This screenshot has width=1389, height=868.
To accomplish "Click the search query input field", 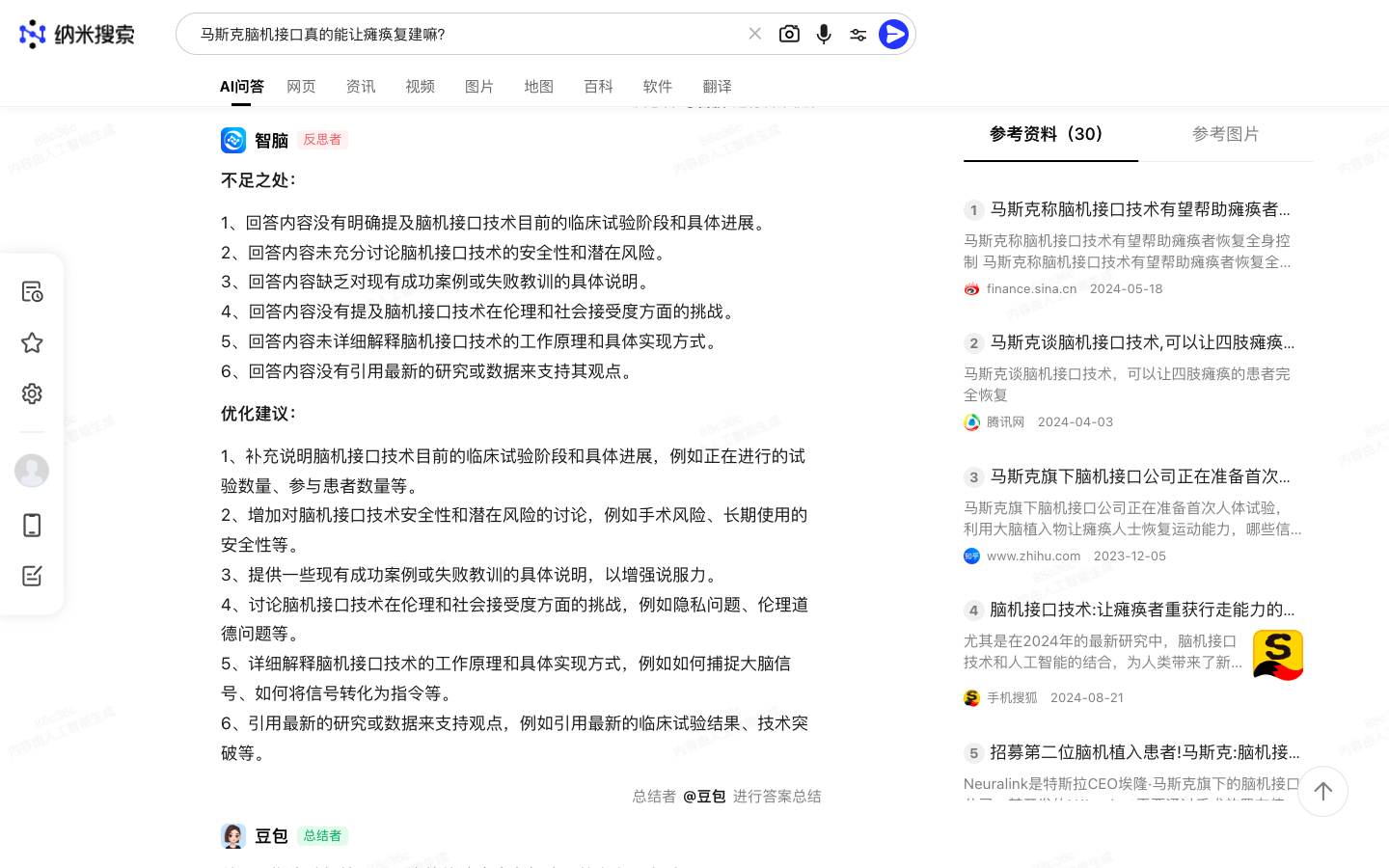I will click(468, 34).
